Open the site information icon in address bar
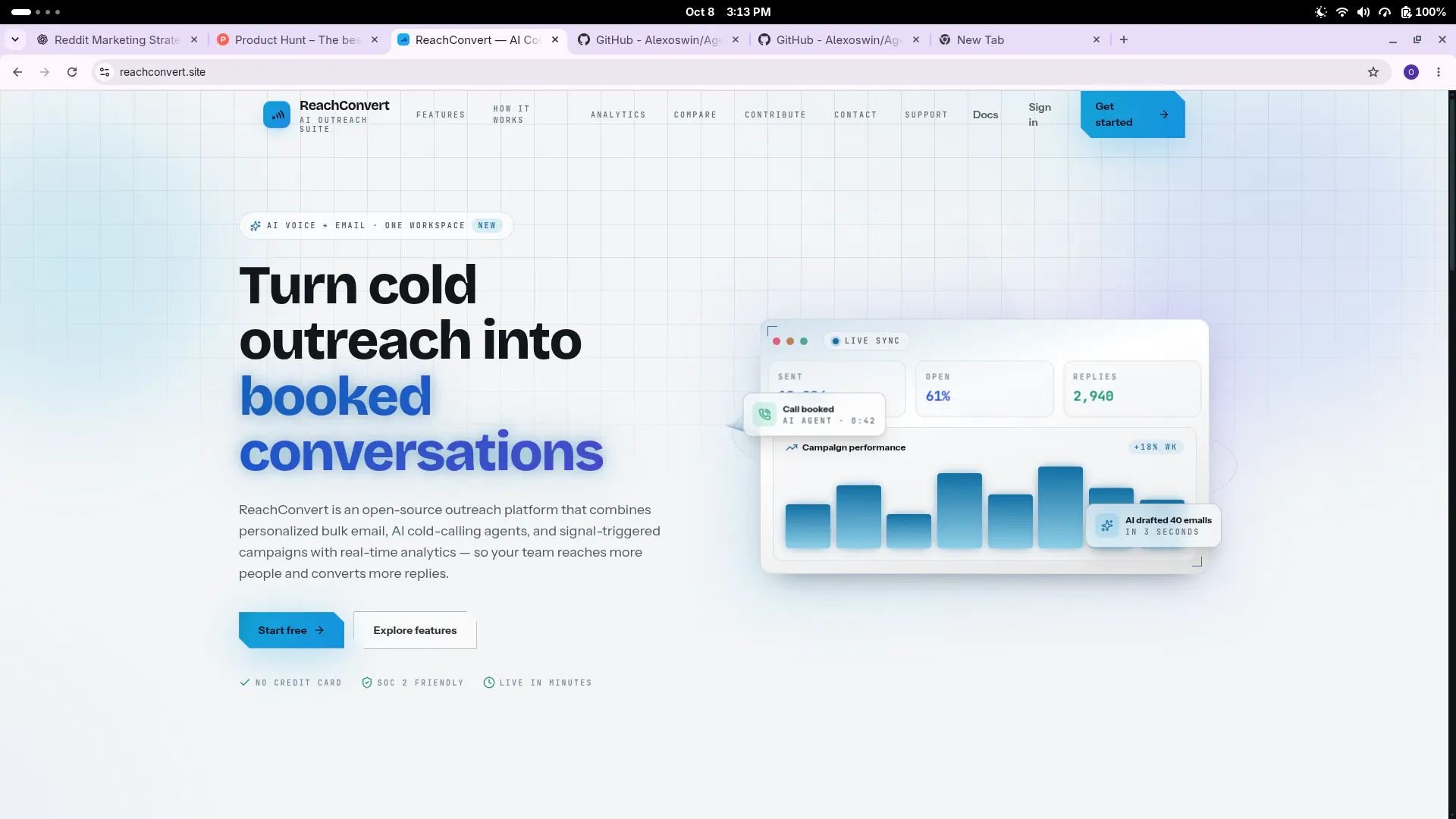The image size is (1456, 819). (105, 72)
